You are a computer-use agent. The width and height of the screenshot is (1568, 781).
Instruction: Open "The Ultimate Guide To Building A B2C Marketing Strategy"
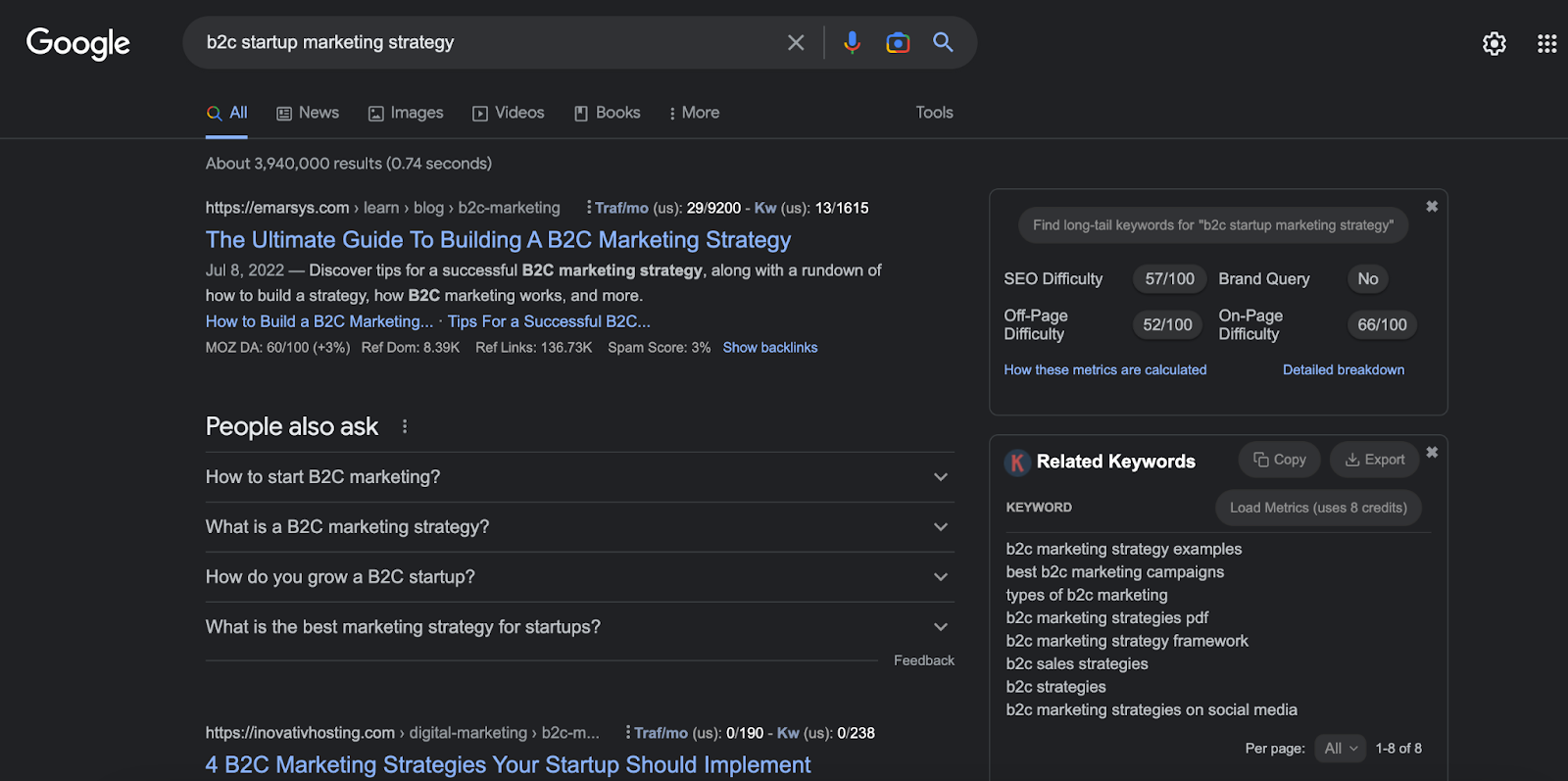click(x=498, y=240)
